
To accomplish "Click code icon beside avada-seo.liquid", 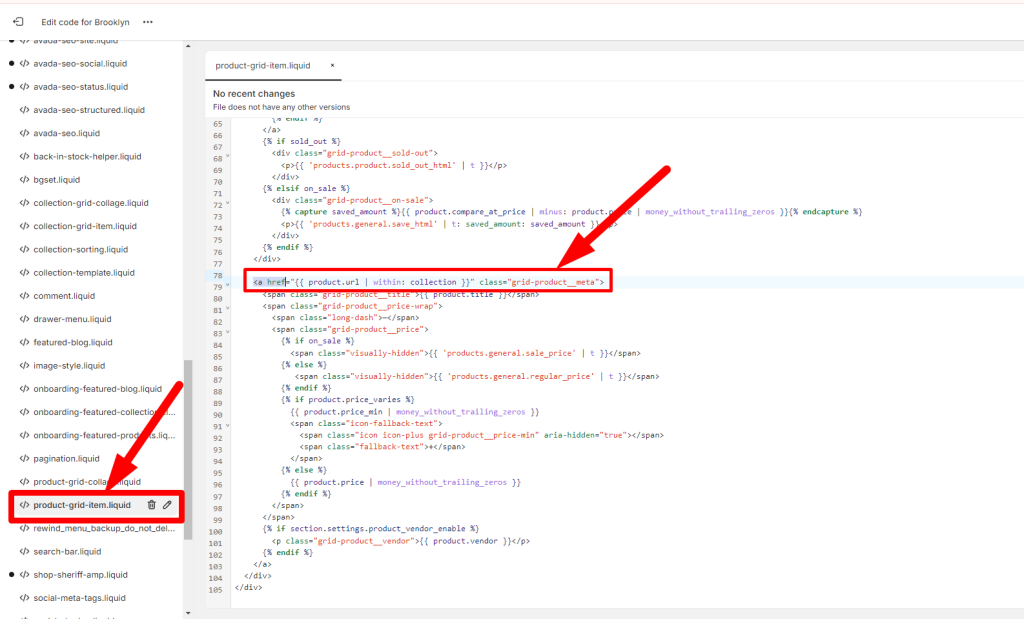I will tap(24, 133).
